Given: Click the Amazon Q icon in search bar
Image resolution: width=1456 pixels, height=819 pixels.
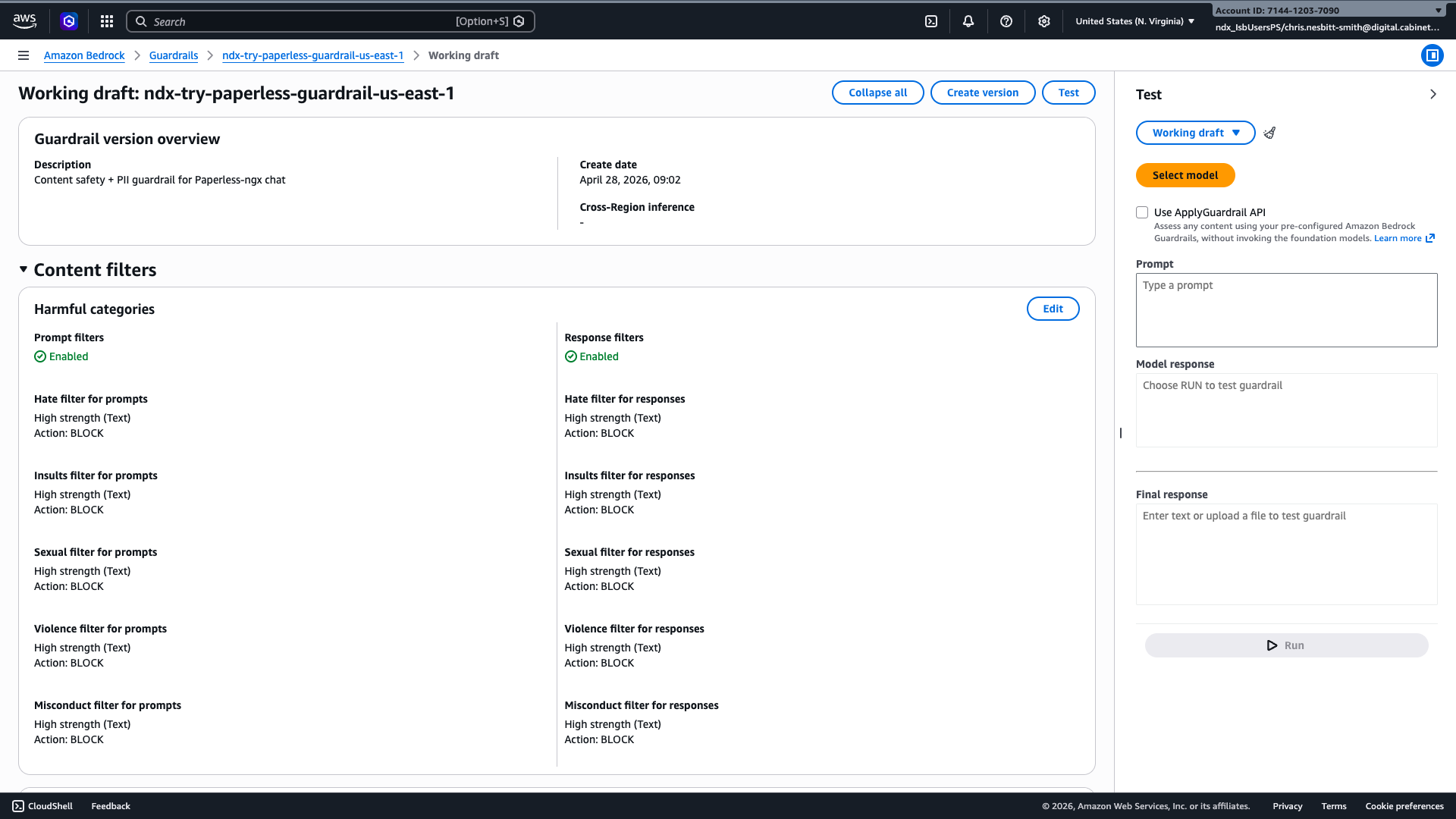Looking at the screenshot, I should tap(519, 21).
